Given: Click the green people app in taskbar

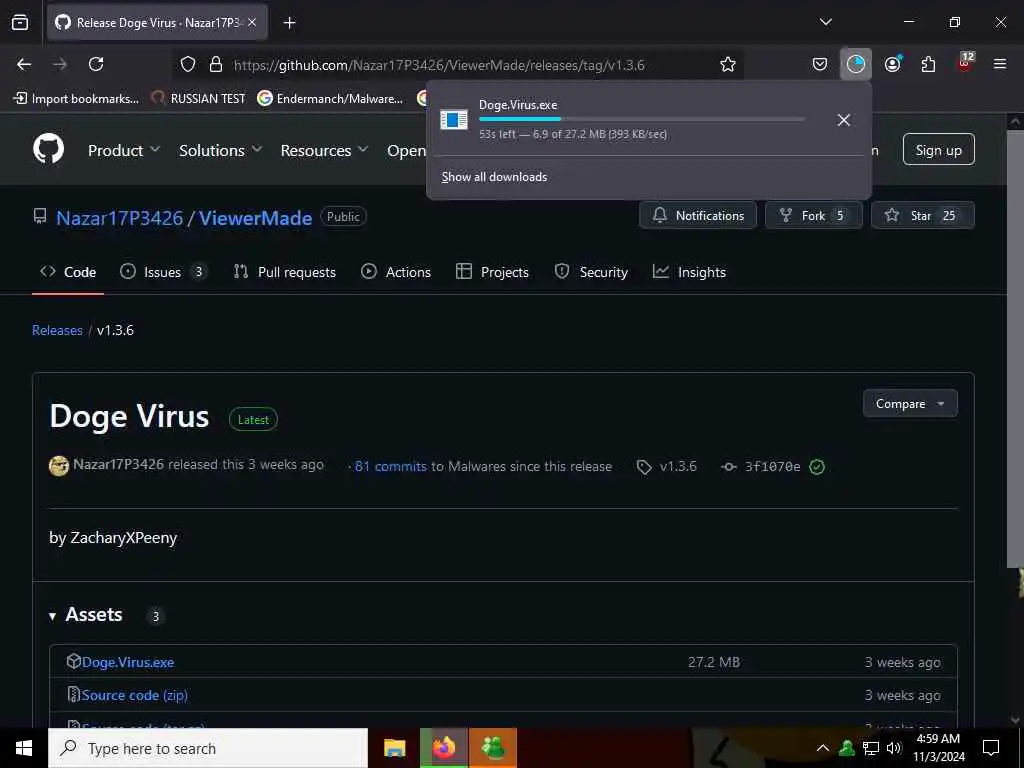Looking at the screenshot, I should click(493, 748).
